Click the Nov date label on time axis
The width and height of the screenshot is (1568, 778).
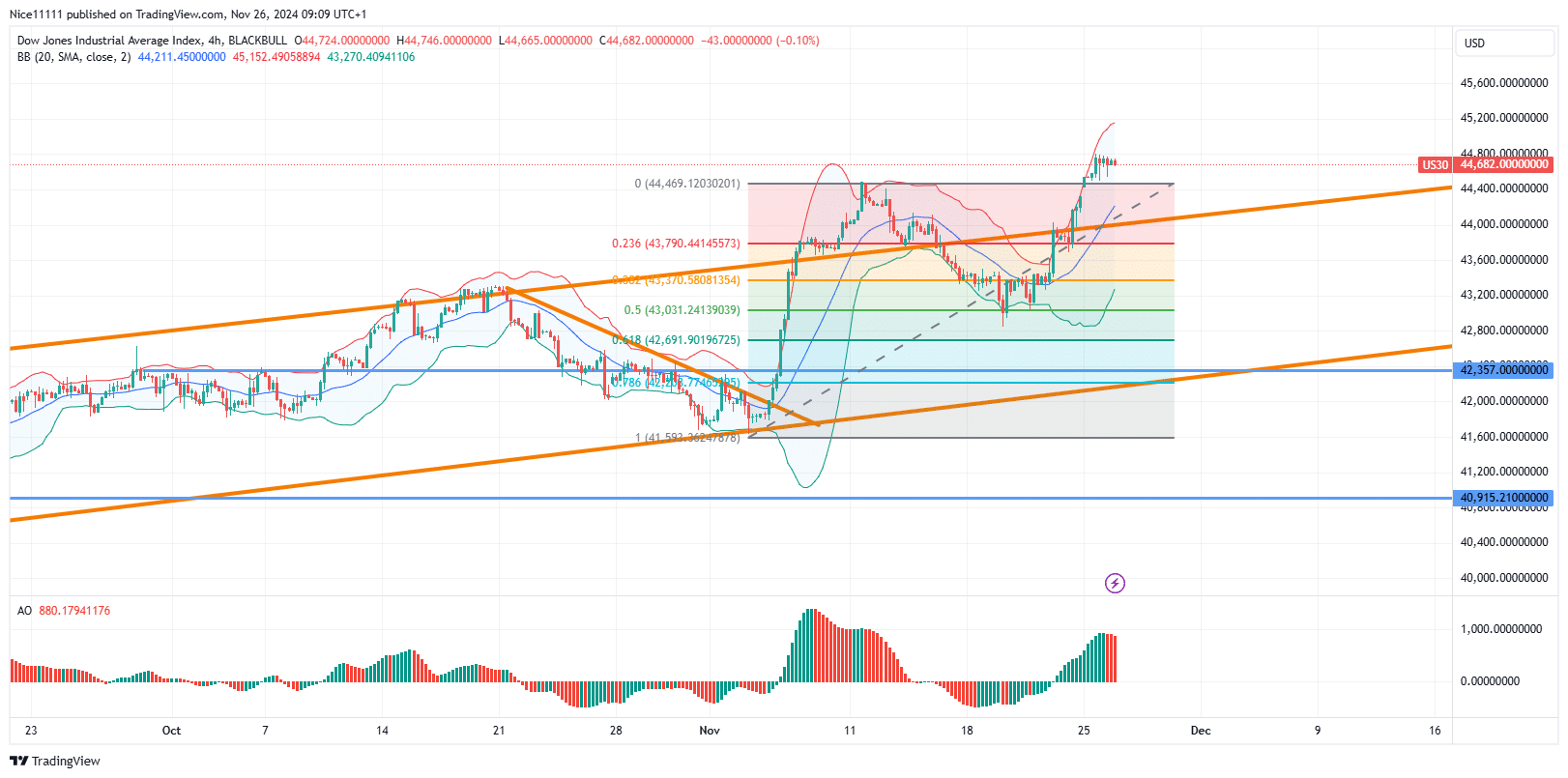point(710,731)
